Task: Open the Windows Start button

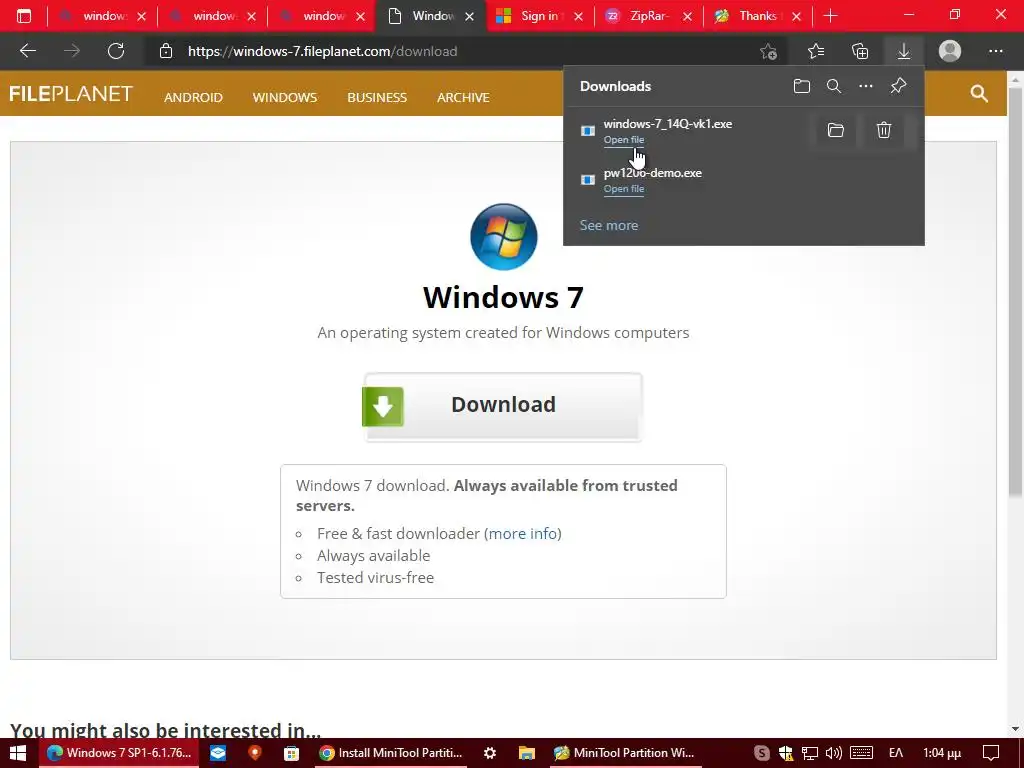Action: tap(18, 753)
